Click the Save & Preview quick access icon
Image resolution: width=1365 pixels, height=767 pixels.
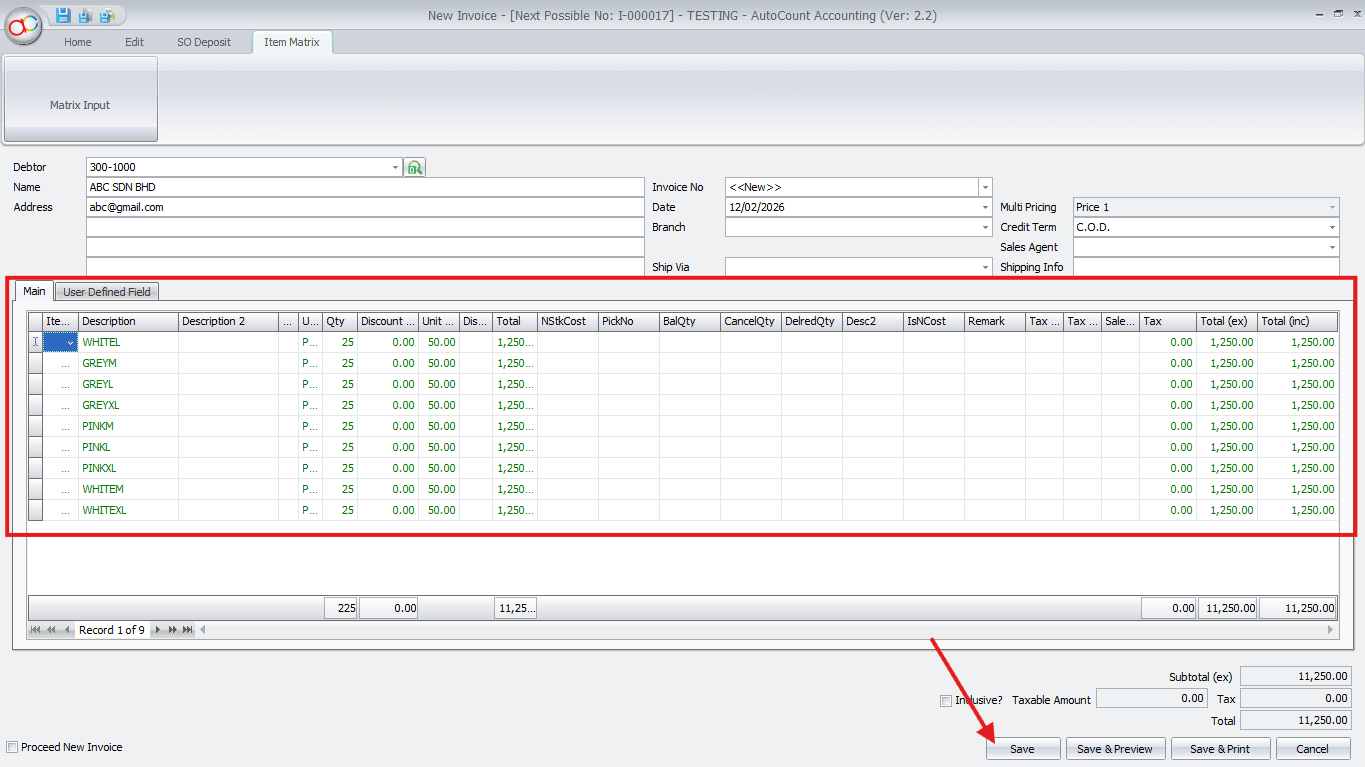coord(85,15)
